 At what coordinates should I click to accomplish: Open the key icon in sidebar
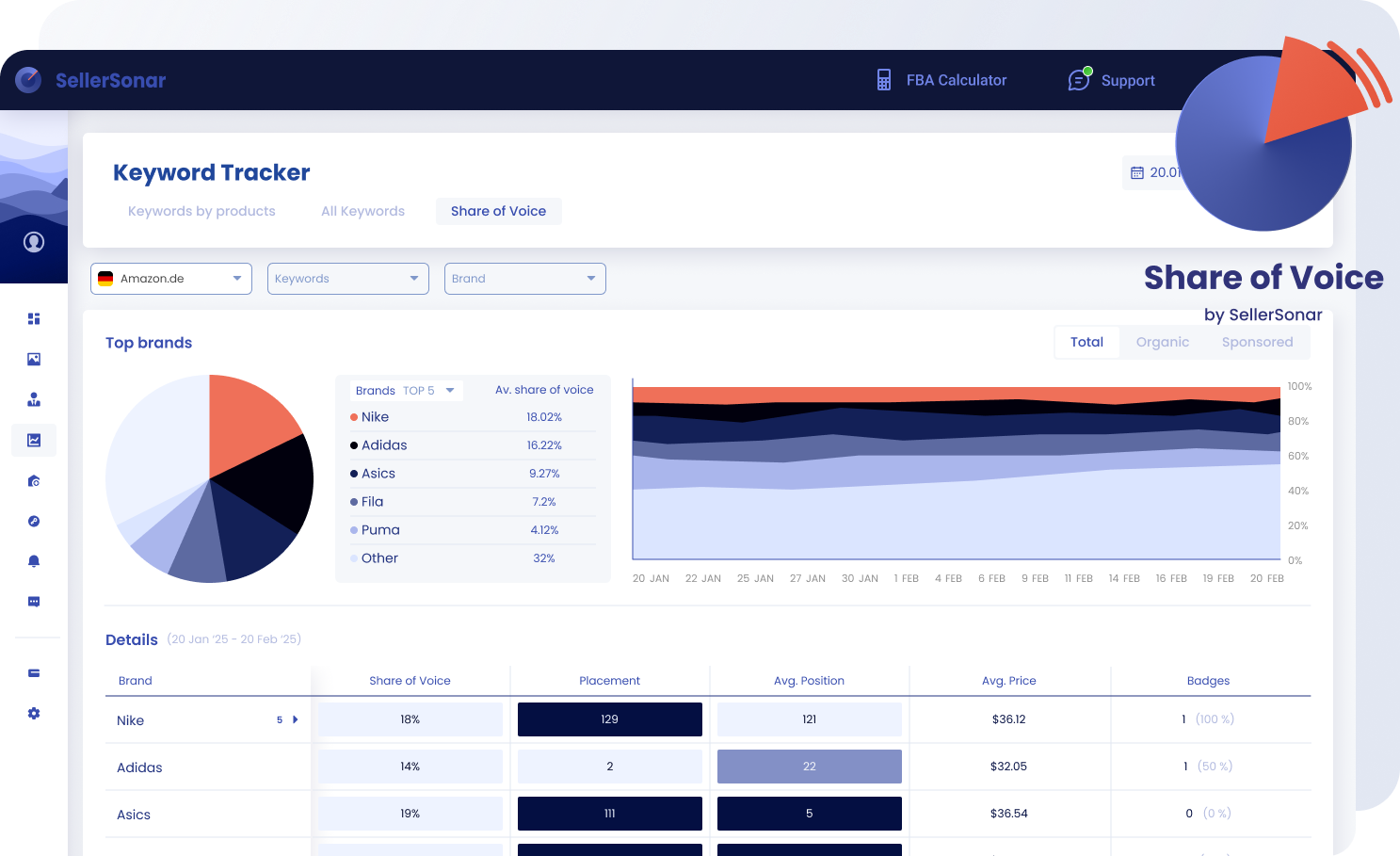[34, 521]
